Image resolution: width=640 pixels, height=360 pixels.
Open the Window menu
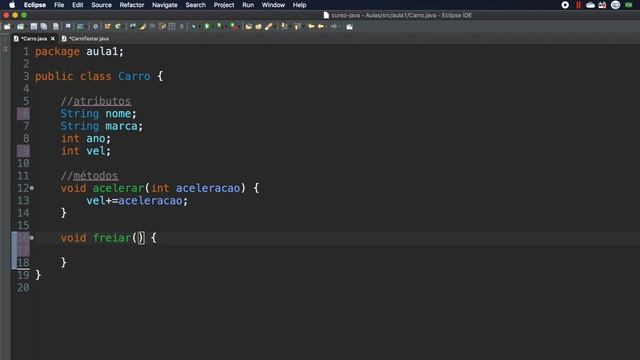click(273, 5)
